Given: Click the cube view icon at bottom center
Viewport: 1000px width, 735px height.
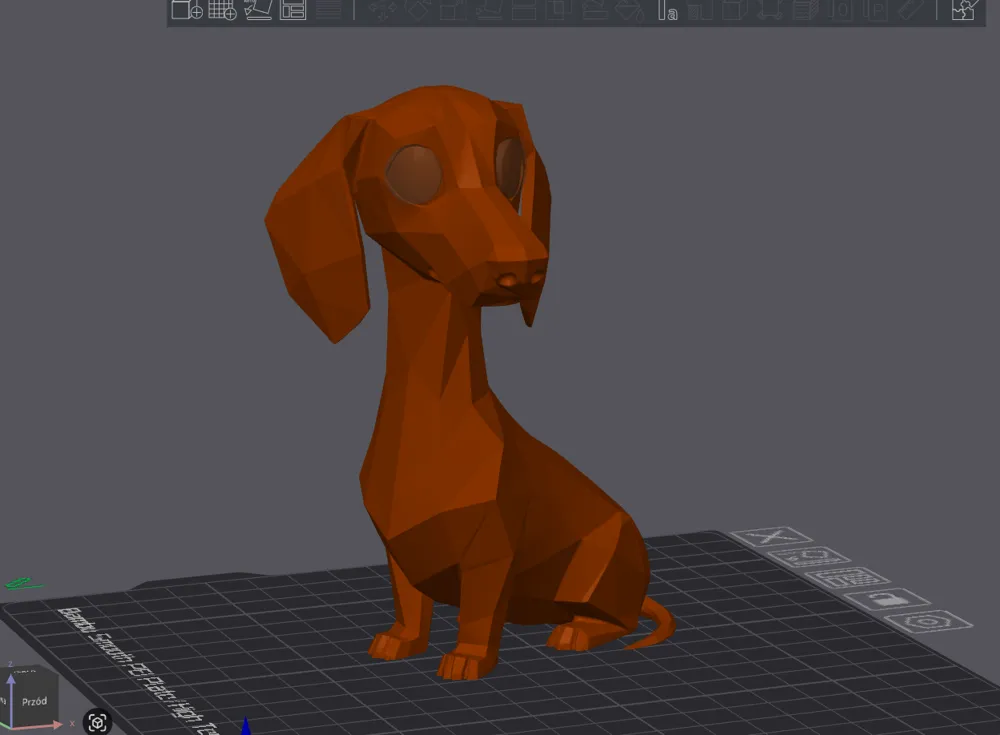Looking at the screenshot, I should (x=97, y=722).
